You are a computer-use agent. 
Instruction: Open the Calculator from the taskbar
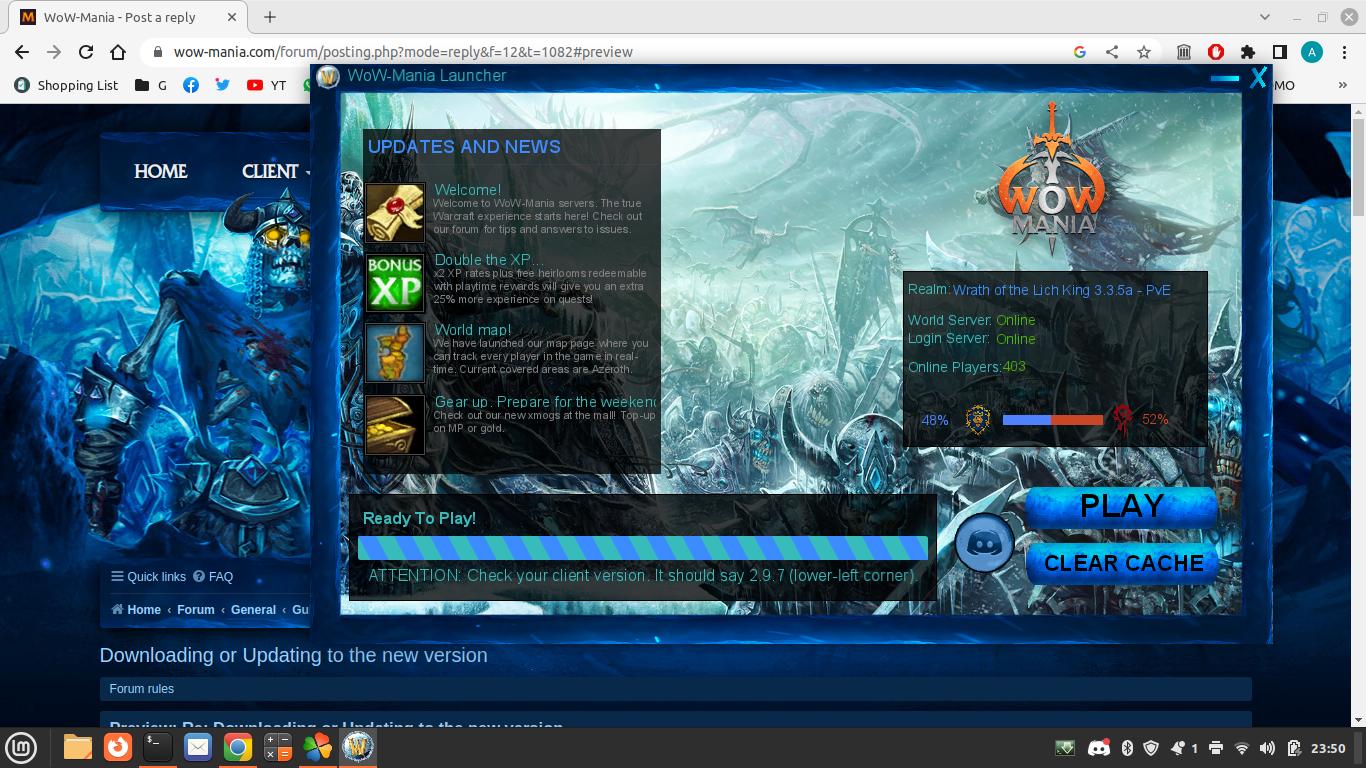pyautogui.click(x=277, y=747)
